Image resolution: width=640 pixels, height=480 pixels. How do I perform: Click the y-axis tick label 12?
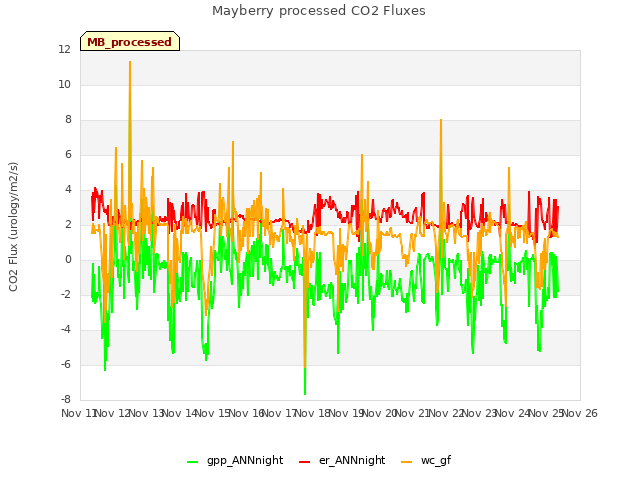(x=64, y=50)
